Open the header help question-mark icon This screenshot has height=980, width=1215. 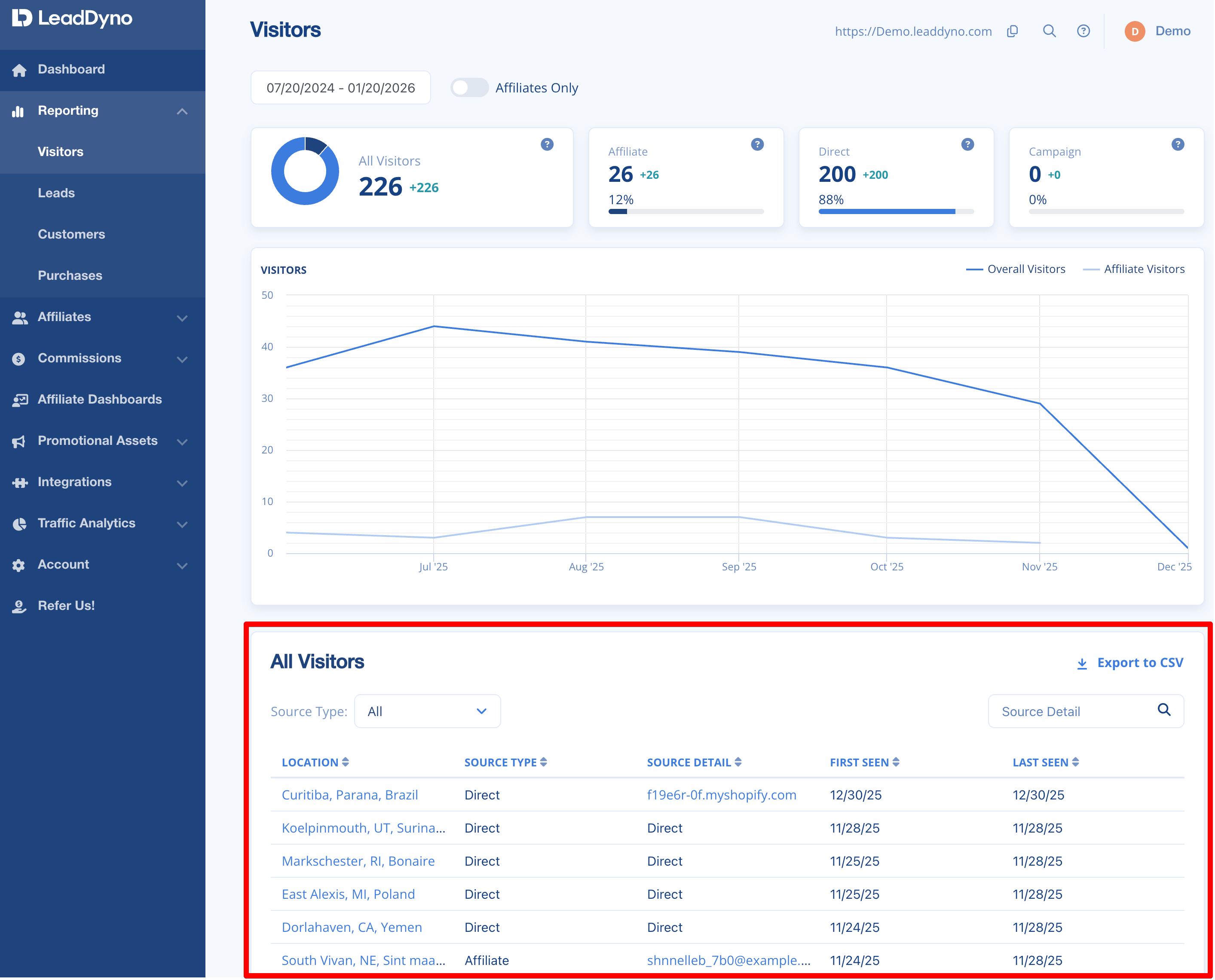[1083, 31]
